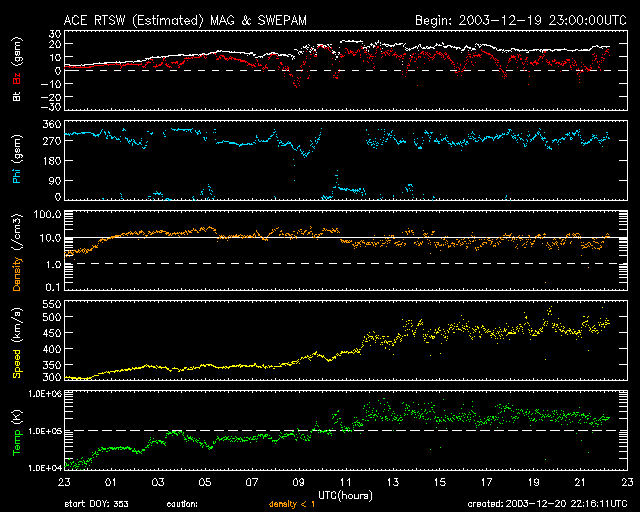Click the 'caution:' text
The height and width of the screenshot is (512, 640).
pyautogui.click(x=182, y=504)
